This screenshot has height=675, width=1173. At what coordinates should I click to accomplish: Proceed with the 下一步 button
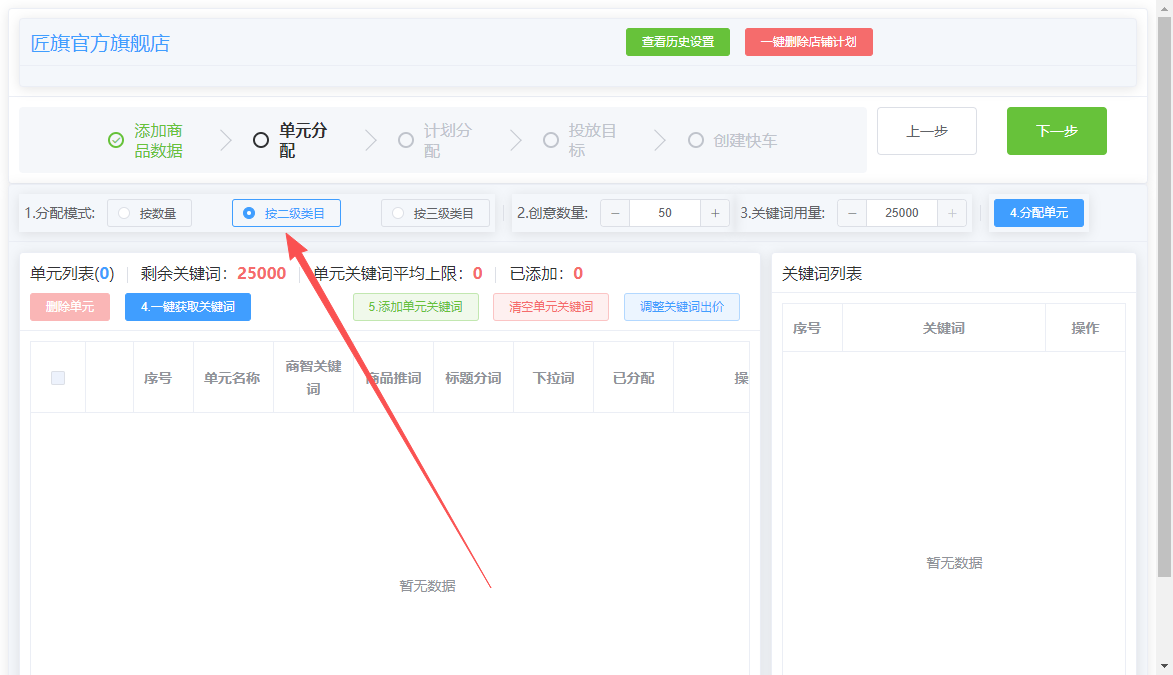pyautogui.click(x=1056, y=131)
